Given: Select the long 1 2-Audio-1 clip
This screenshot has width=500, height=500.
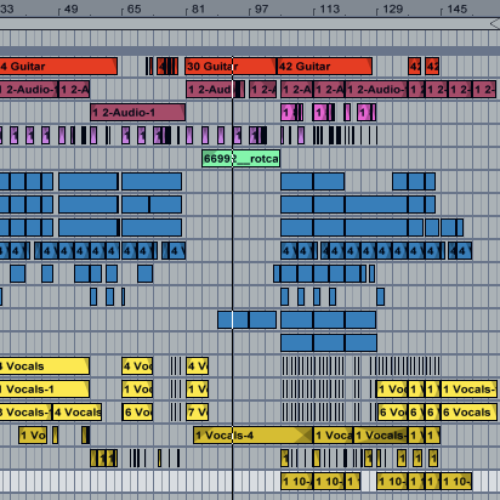Looking at the screenshot, I should [138, 112].
